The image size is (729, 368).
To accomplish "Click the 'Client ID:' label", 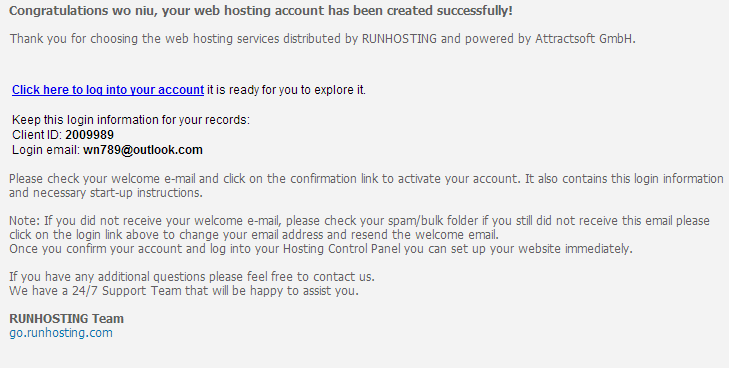I will coord(37,135).
